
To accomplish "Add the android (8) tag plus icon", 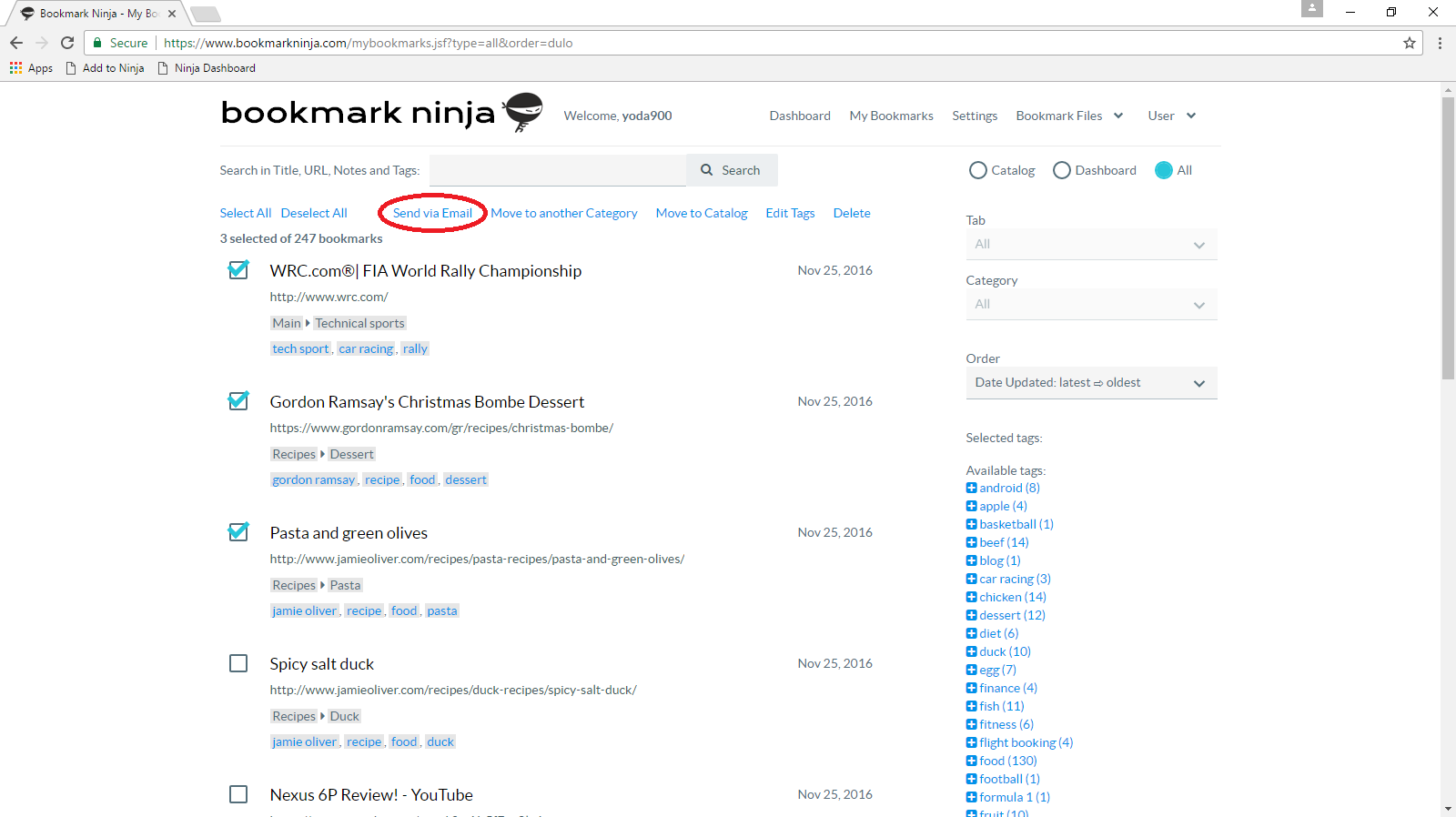I will click(x=971, y=488).
